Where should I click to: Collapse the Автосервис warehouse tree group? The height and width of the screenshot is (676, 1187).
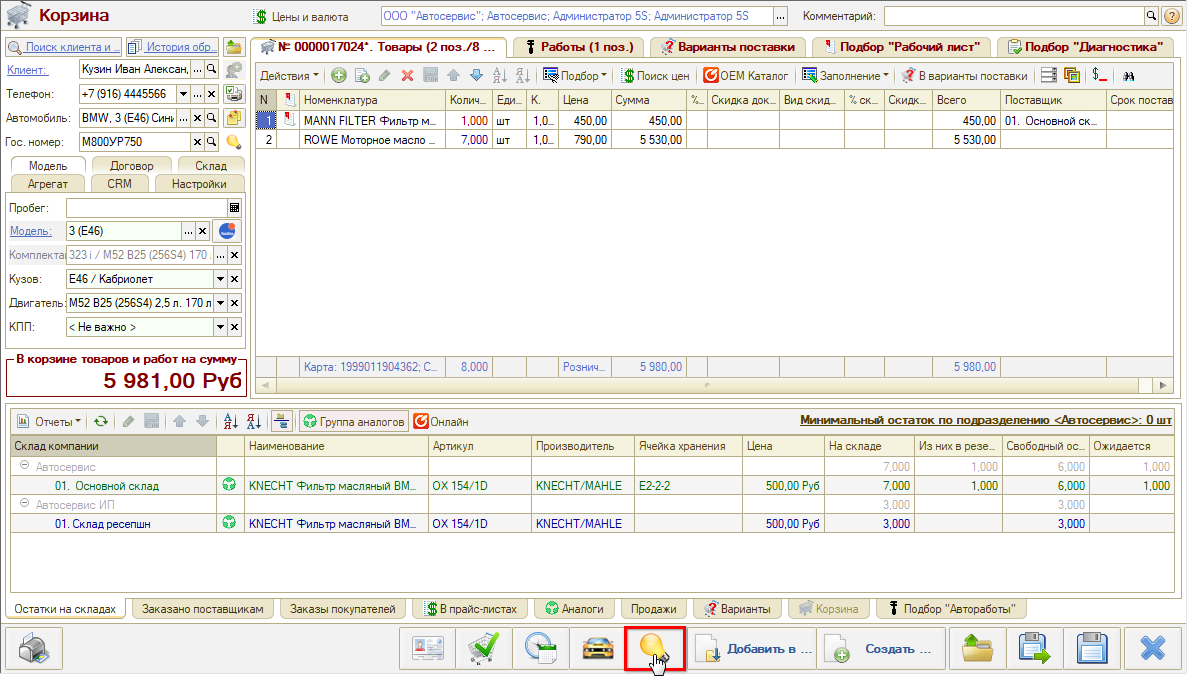click(24, 466)
